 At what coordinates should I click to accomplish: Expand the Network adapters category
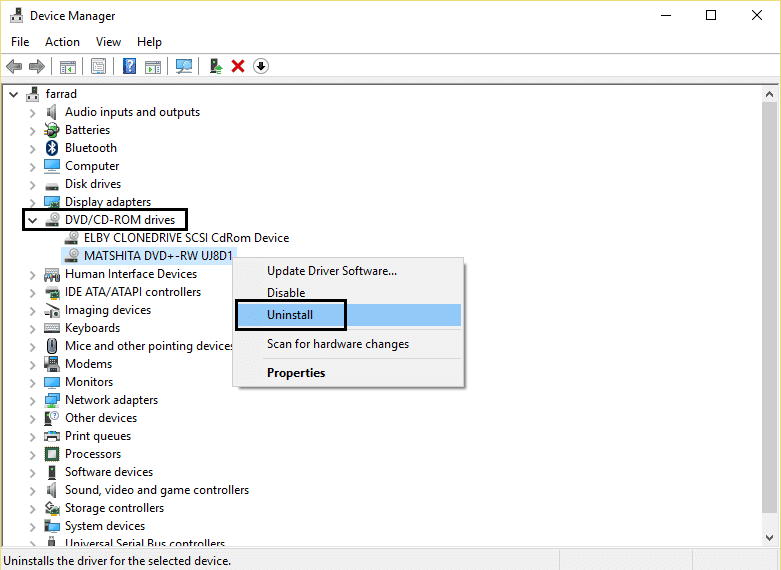[33, 400]
